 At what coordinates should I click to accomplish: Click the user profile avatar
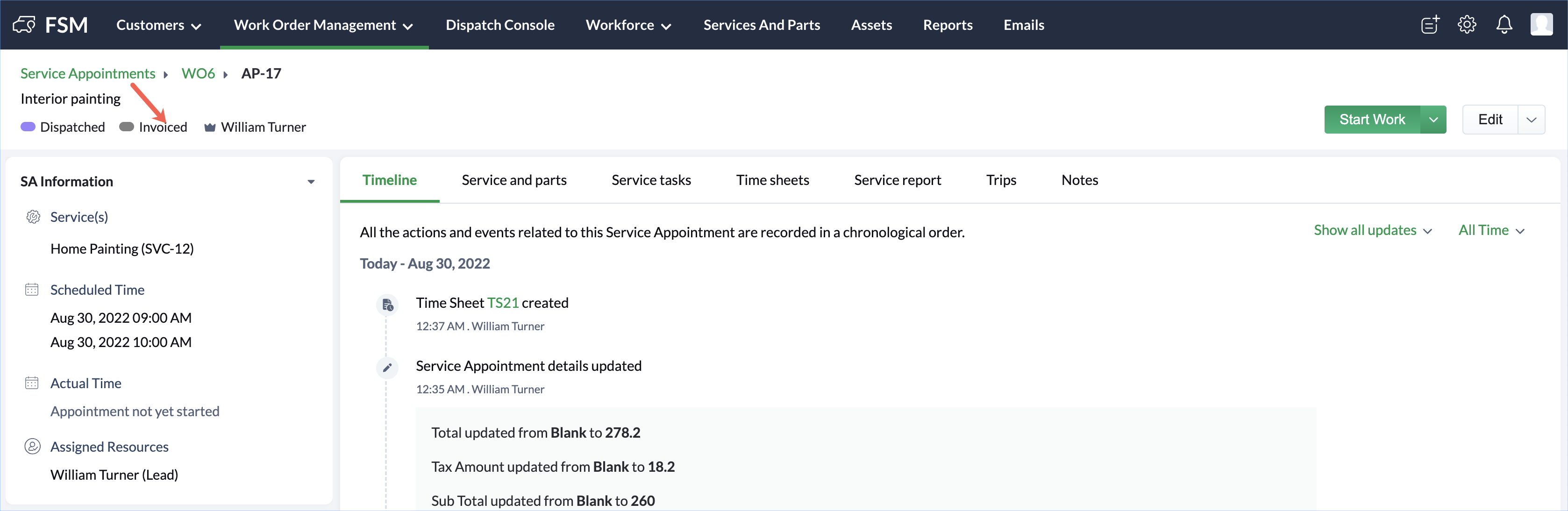[x=1541, y=25]
